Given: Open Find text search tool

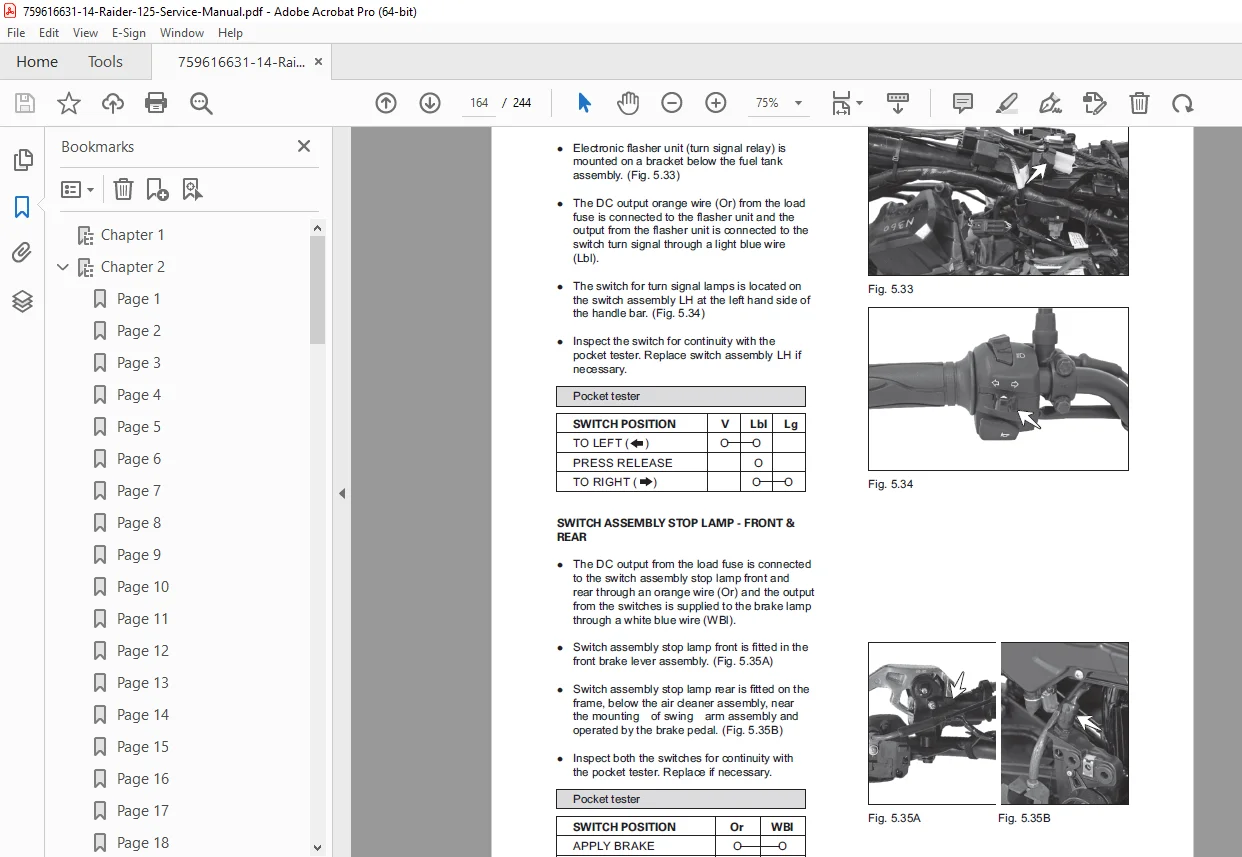Looking at the screenshot, I should [201, 103].
